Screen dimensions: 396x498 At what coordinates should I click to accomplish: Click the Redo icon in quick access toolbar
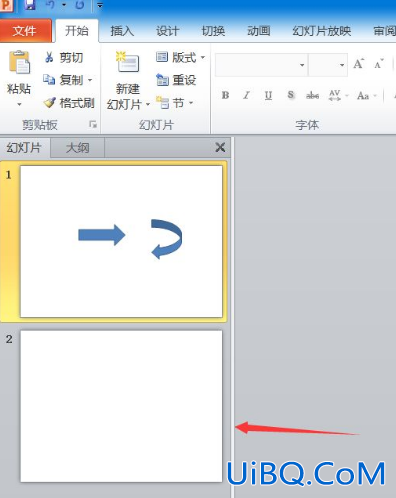[79, 4]
